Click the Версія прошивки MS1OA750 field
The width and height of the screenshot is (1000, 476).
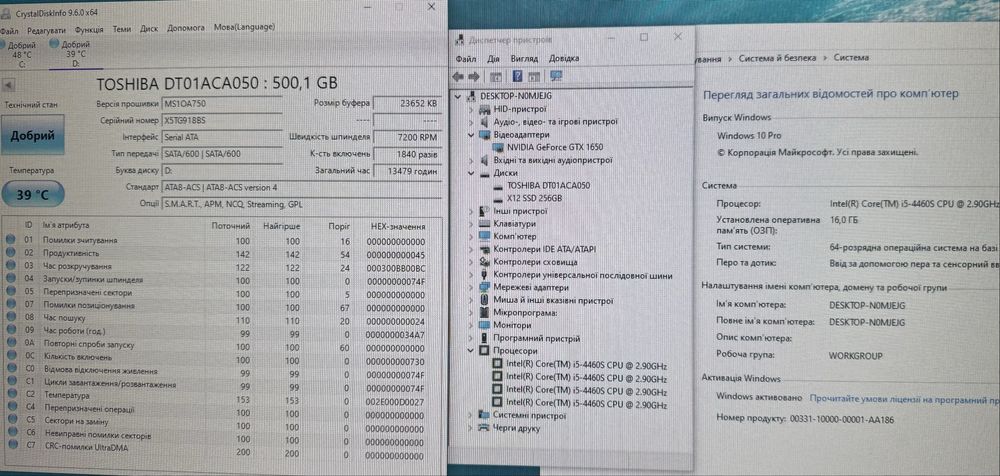[x=221, y=104]
